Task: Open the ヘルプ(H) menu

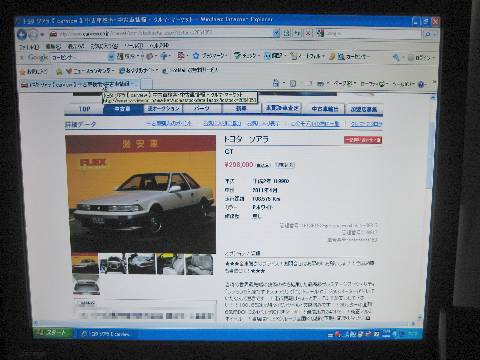Action: pos(159,45)
